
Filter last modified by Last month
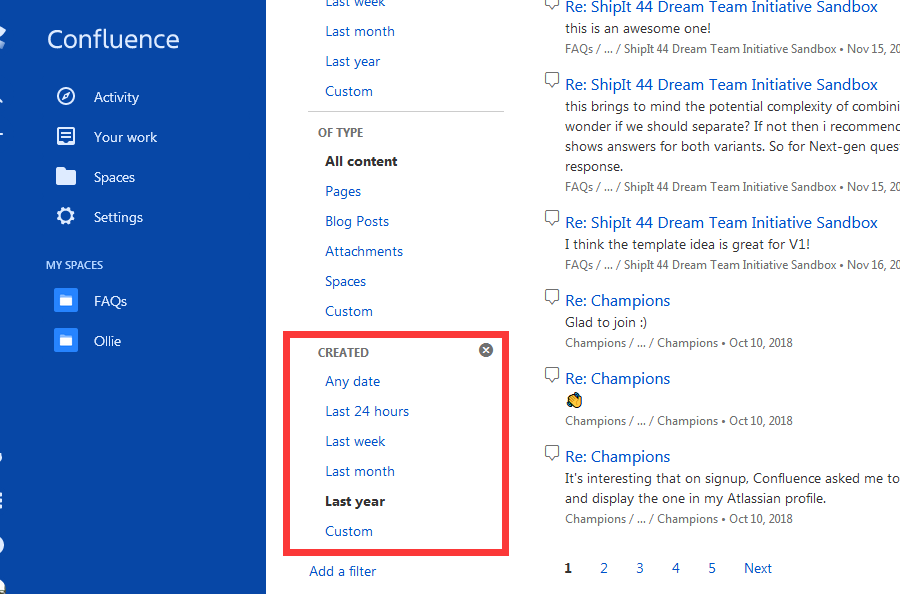pos(360,32)
